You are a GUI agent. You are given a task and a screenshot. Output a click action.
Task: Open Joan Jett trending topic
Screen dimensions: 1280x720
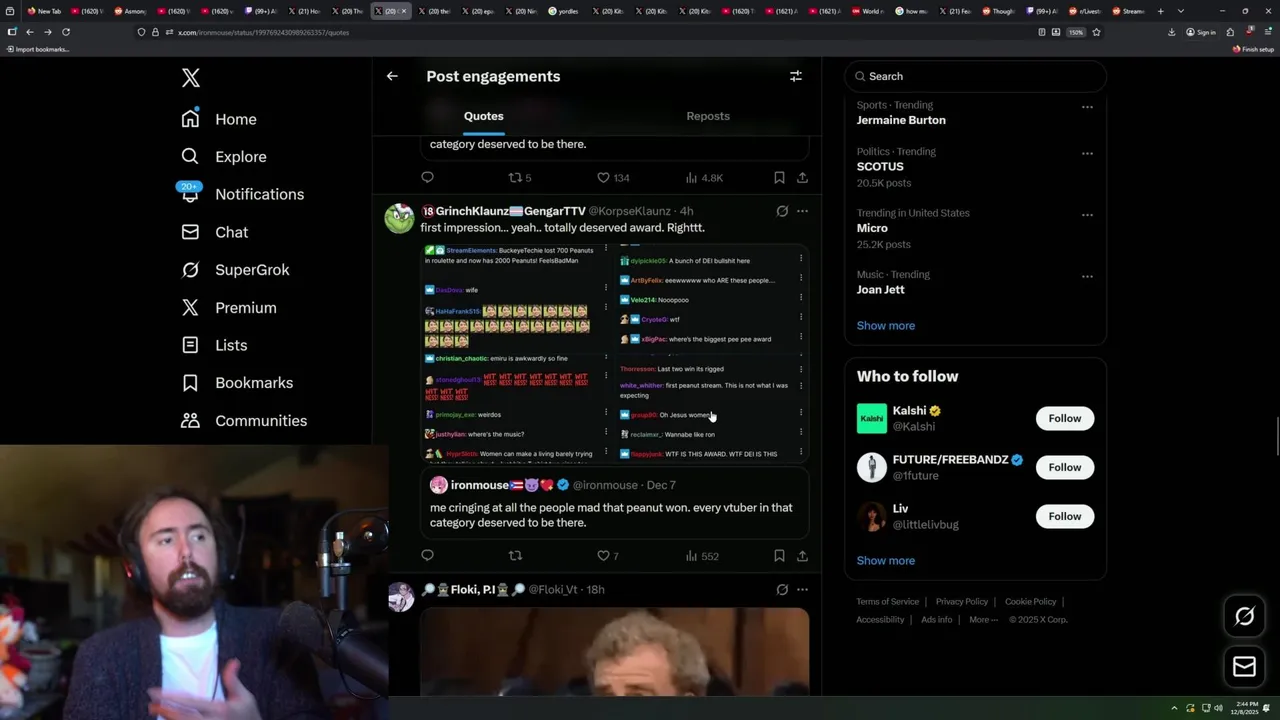pyautogui.click(x=880, y=289)
